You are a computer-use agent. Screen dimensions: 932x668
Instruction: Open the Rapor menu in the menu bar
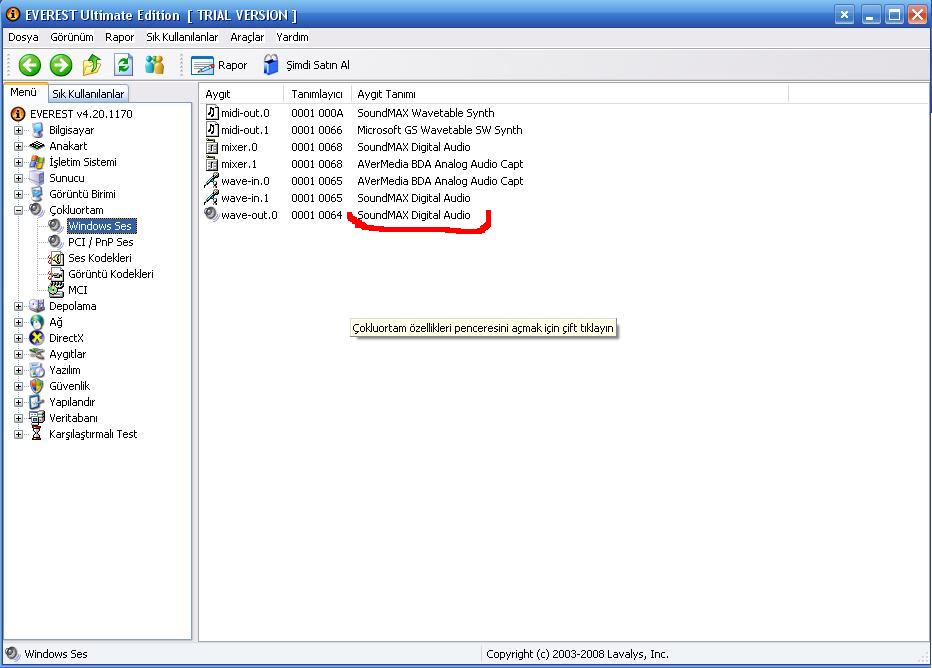coord(119,37)
